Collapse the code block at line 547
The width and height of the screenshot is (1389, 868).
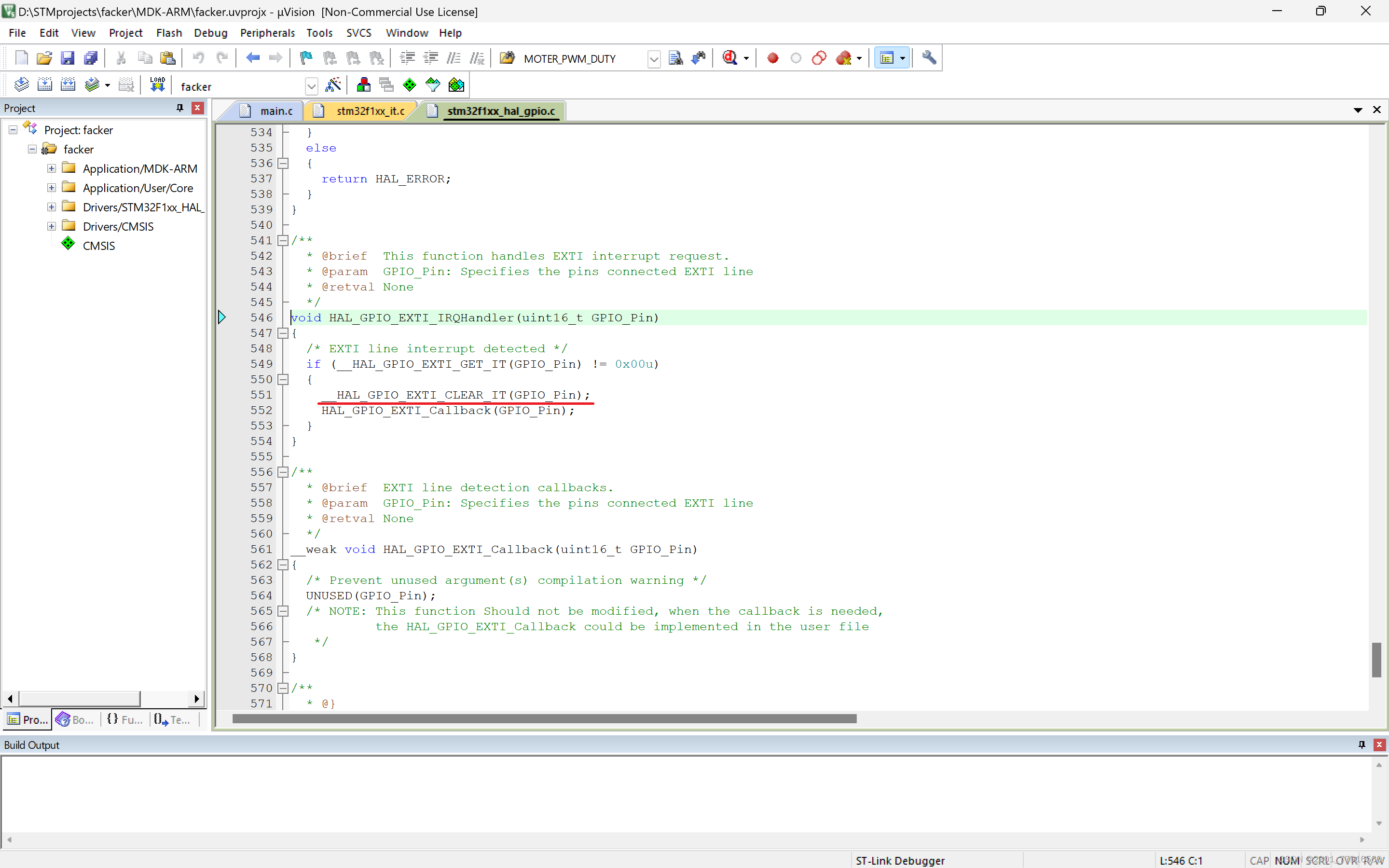tap(283, 333)
